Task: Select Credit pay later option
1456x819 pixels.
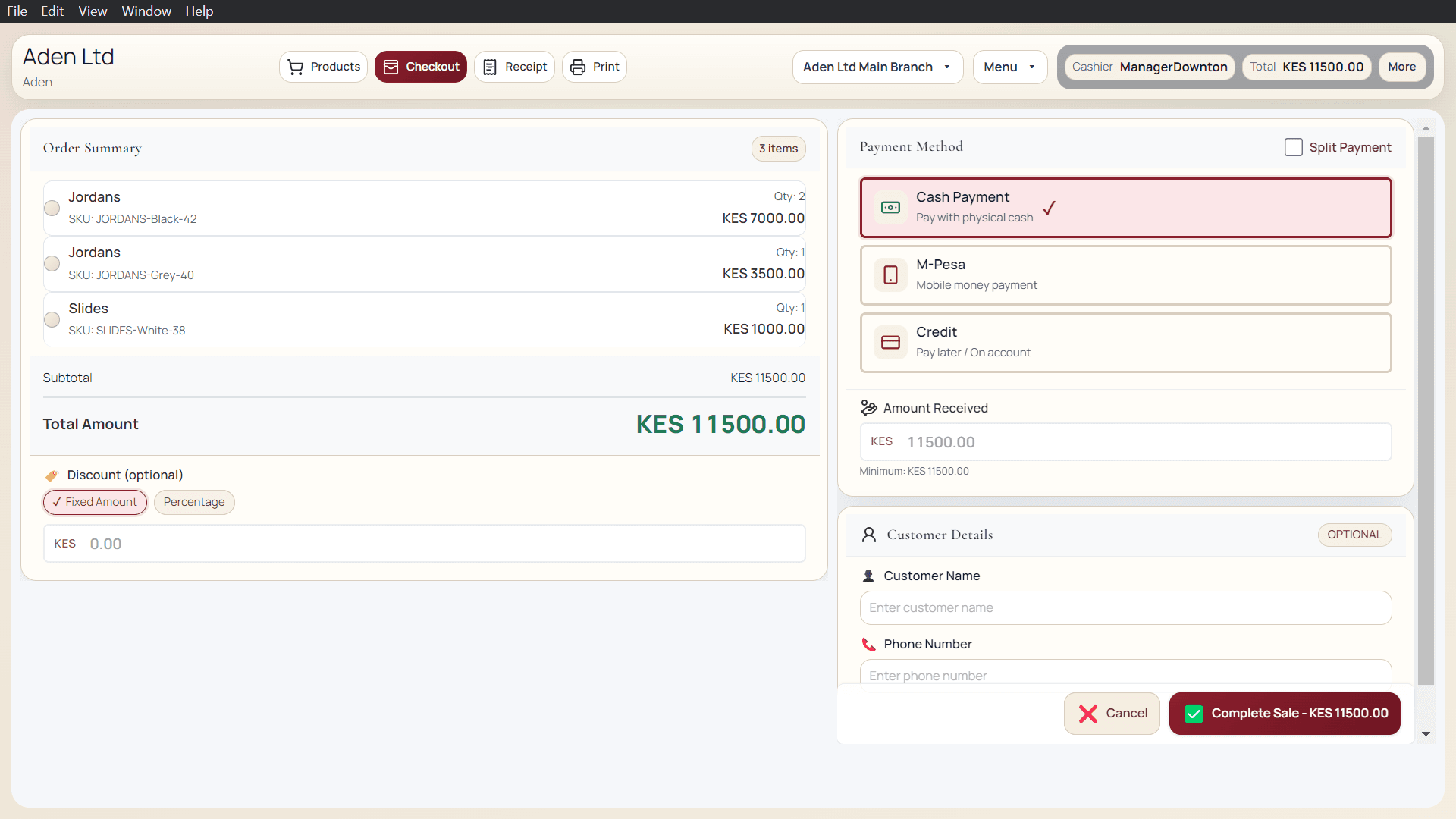Action: (1125, 342)
